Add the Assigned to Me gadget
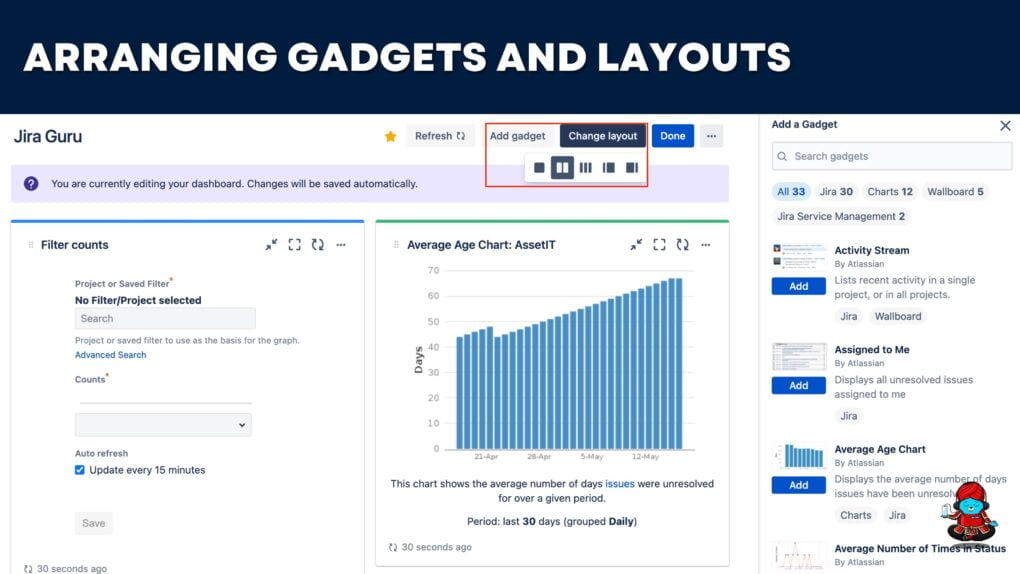Screen dimensions: 1020x574 (x=798, y=386)
